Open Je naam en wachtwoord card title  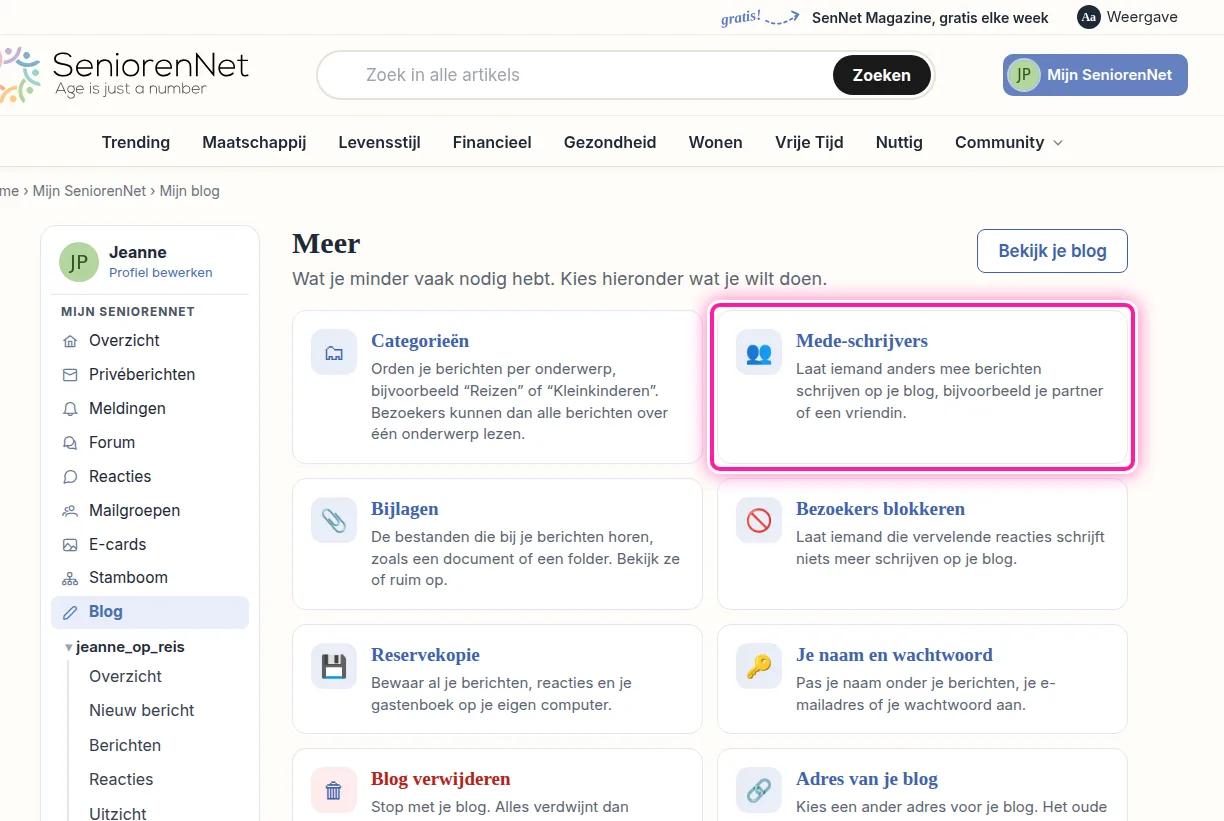tap(894, 655)
